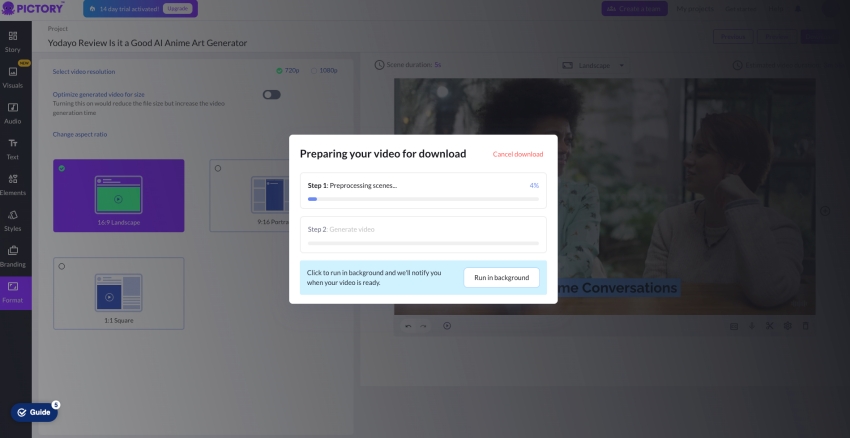This screenshot has width=850, height=438.
Task: Open the Story section in sidebar
Action: (13, 42)
